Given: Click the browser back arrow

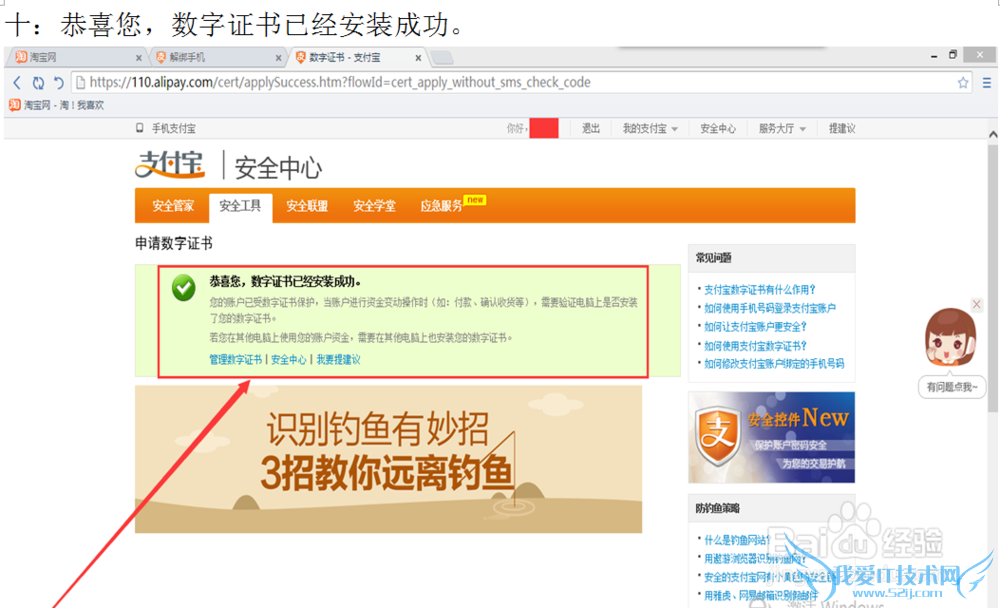Looking at the screenshot, I should [17, 82].
